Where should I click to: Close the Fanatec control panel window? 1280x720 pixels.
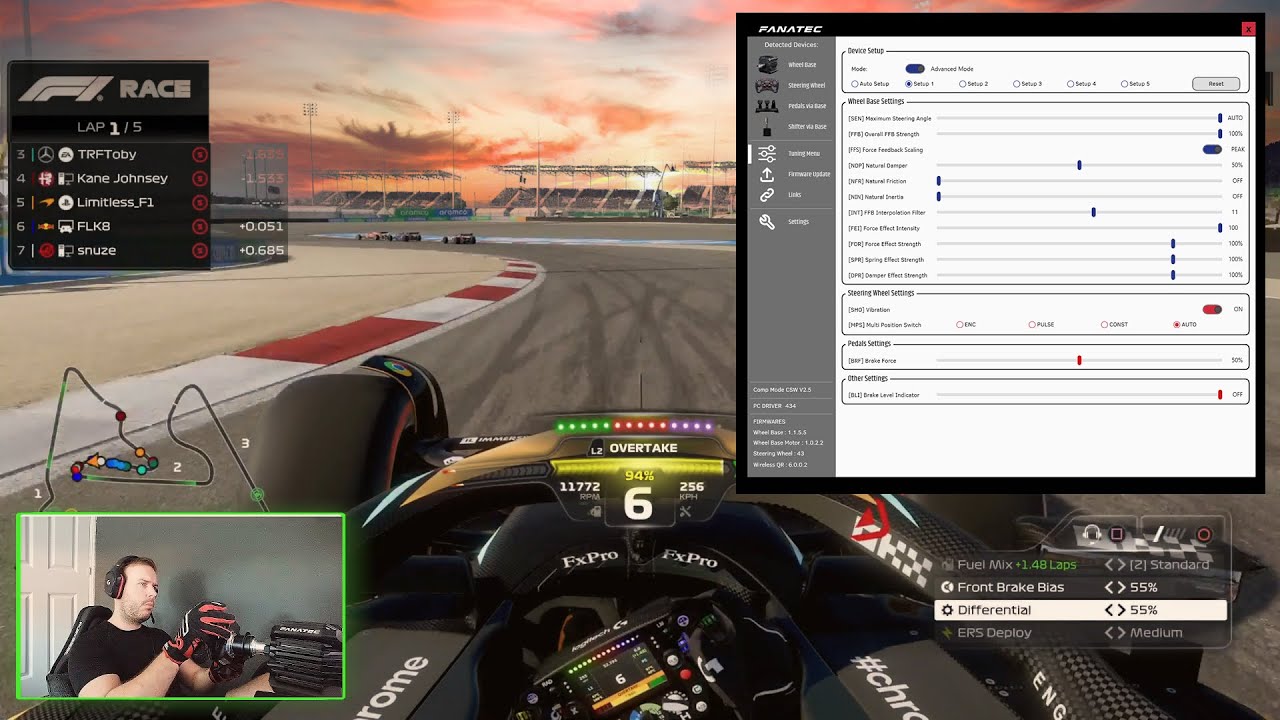[x=1248, y=29]
